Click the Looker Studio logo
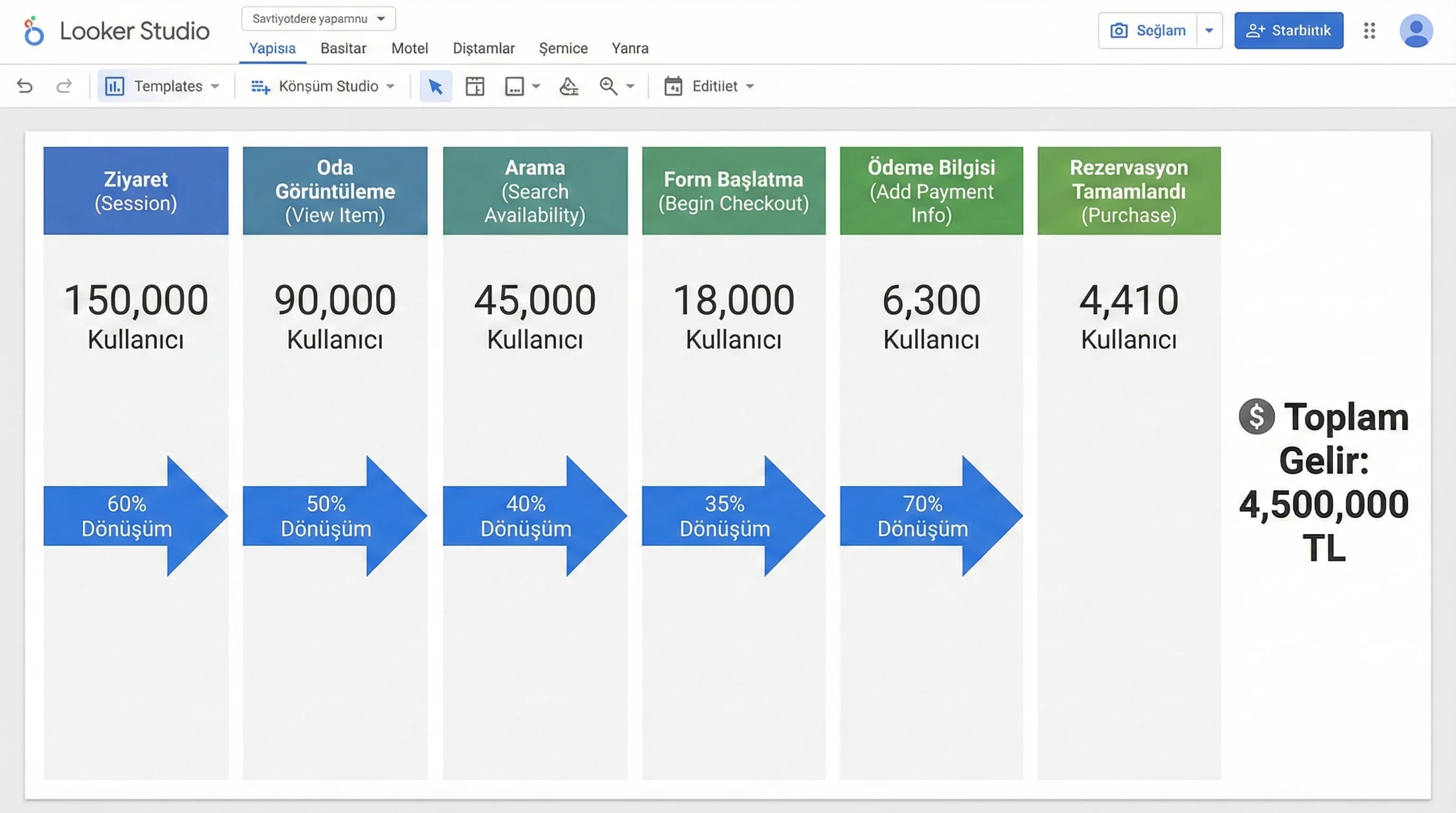The width and height of the screenshot is (1456, 813). point(34,31)
